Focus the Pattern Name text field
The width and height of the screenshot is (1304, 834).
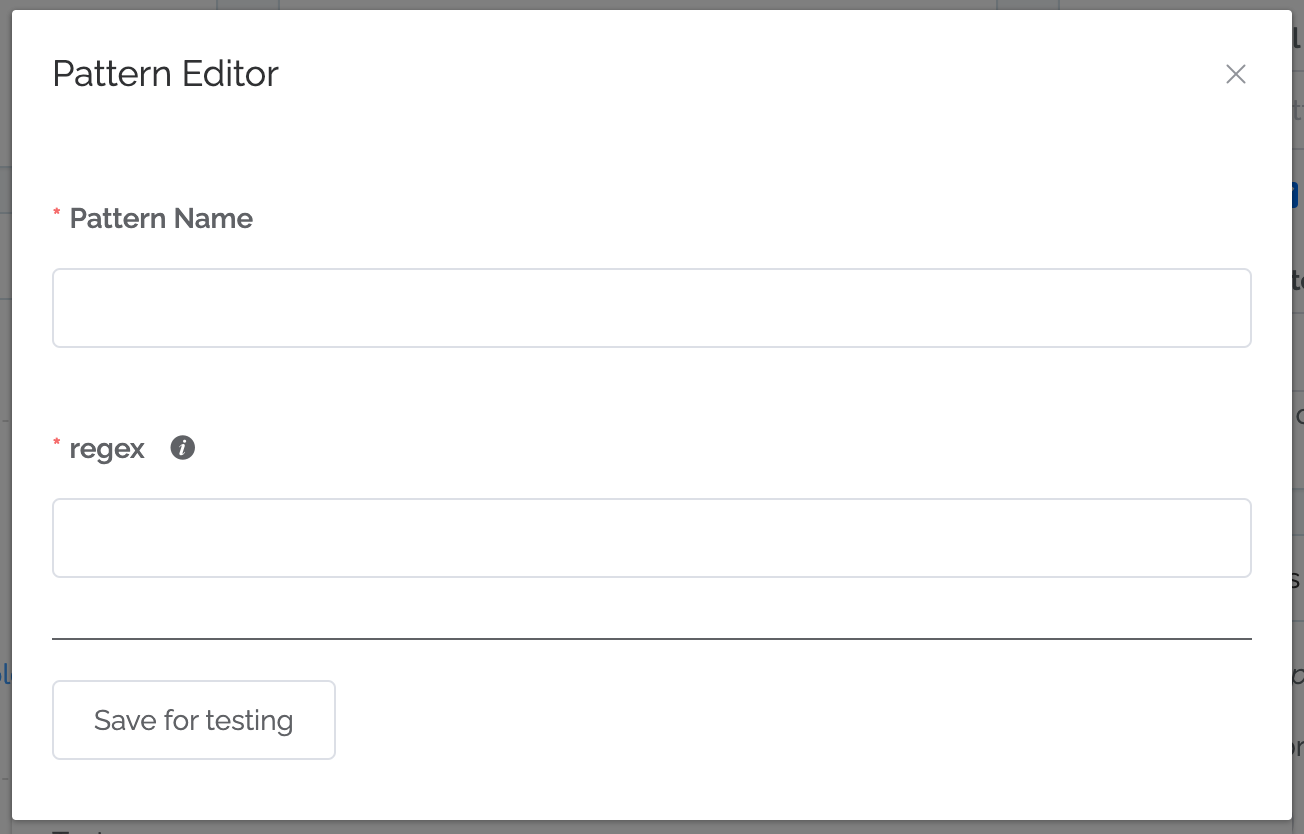652,308
